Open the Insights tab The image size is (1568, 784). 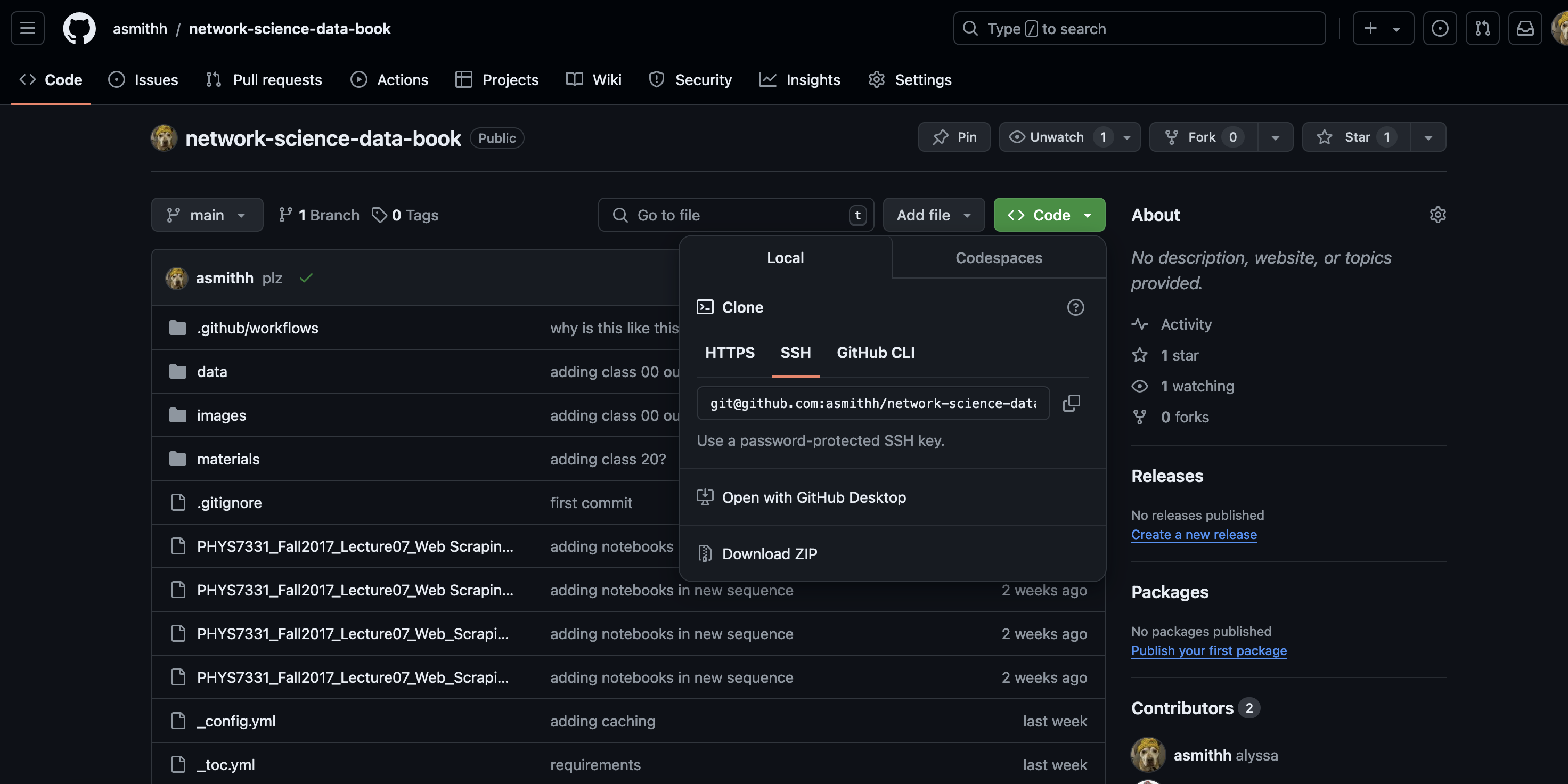(x=800, y=80)
